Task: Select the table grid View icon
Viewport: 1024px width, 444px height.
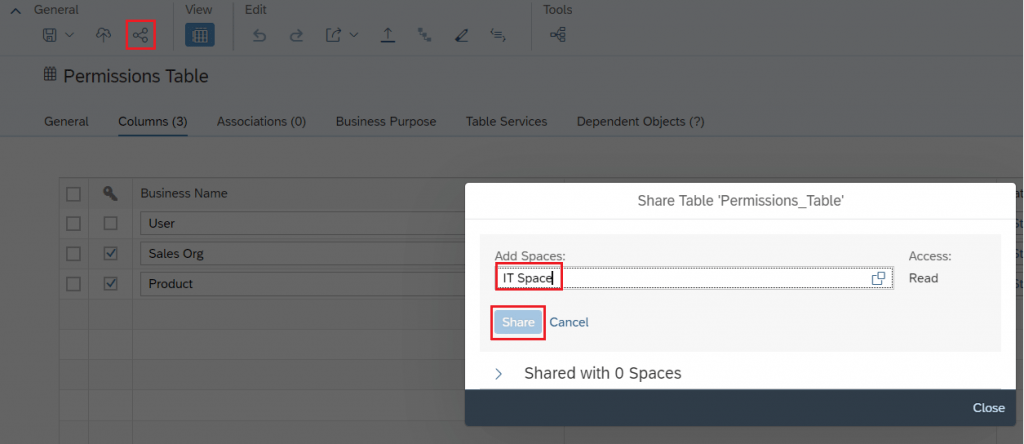Action: [200, 35]
